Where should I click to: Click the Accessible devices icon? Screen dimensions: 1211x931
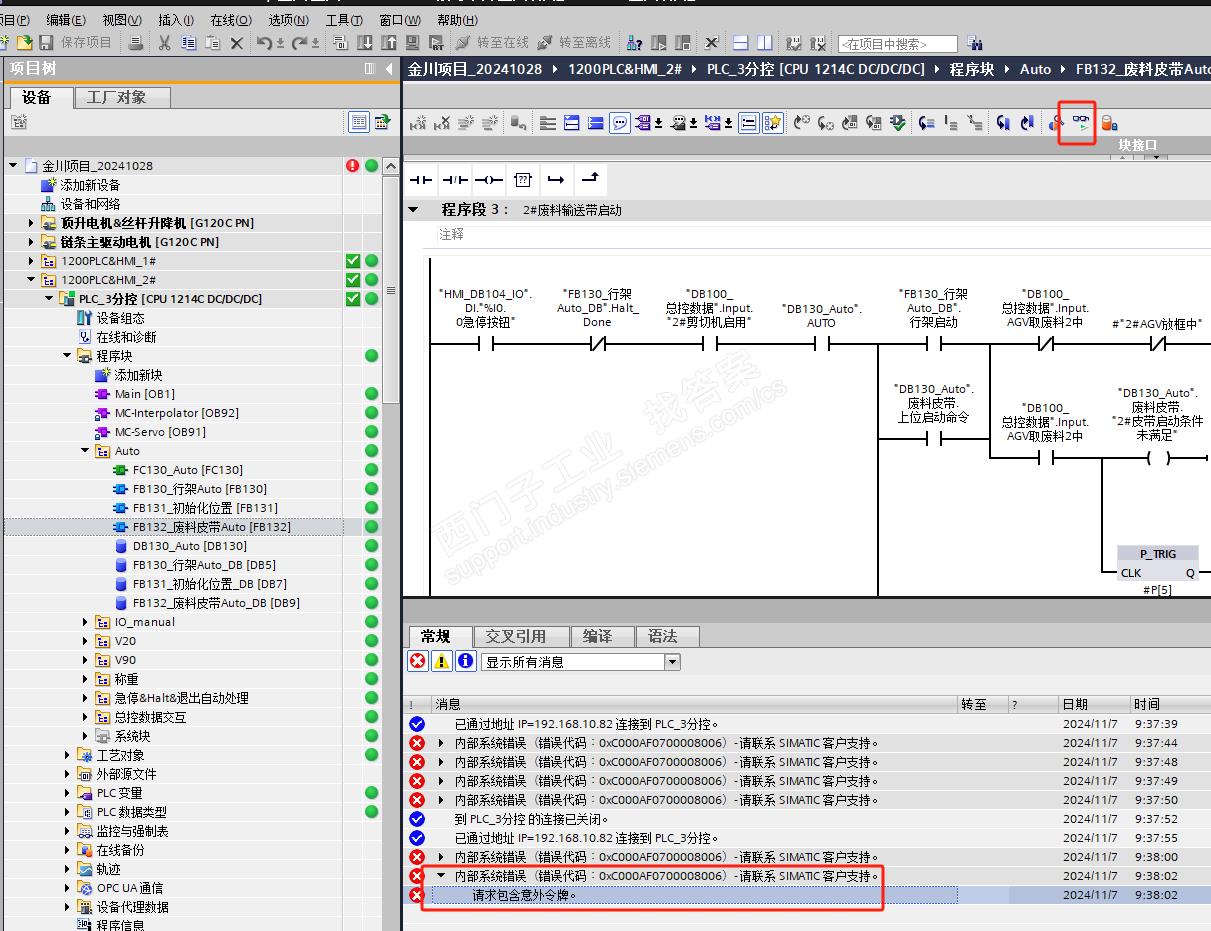634,43
